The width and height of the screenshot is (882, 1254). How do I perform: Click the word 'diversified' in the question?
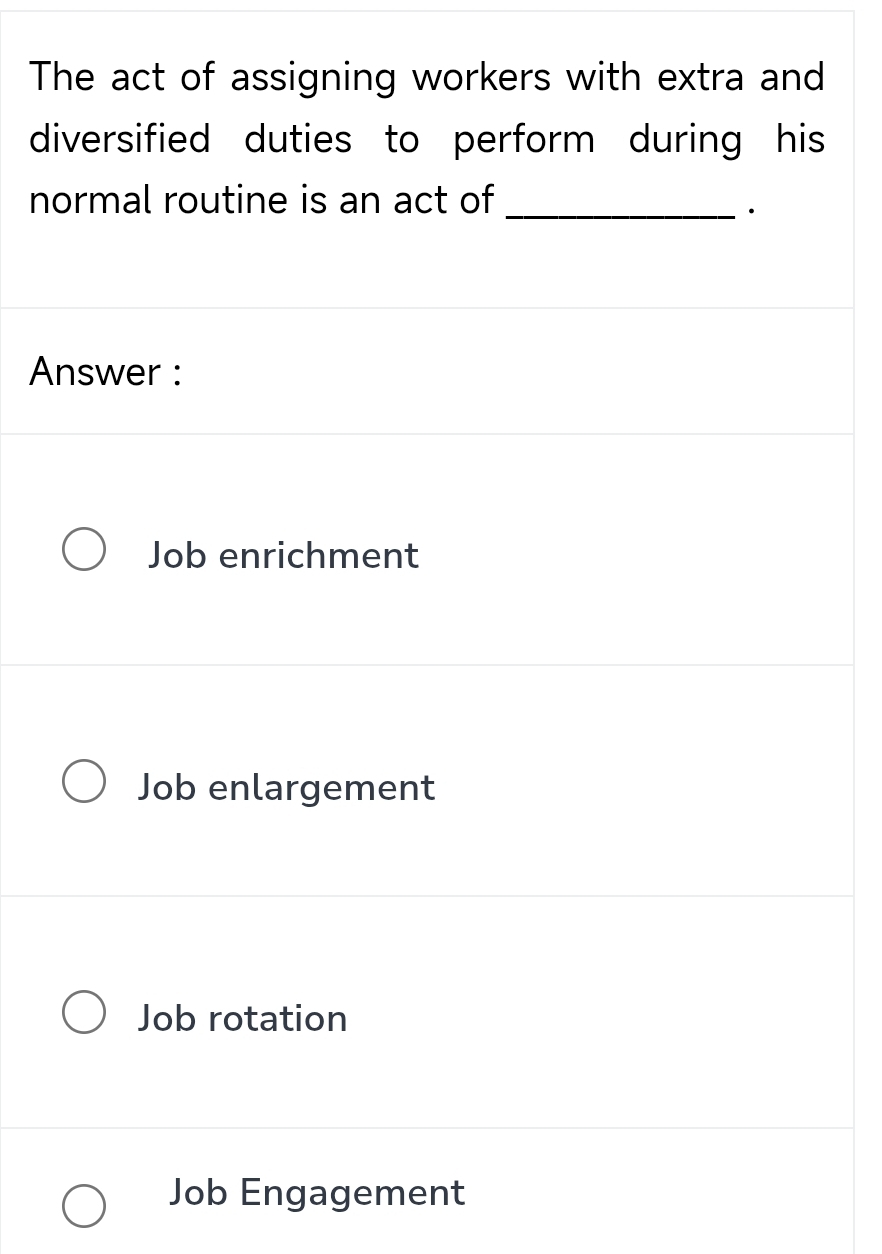[x=120, y=139]
